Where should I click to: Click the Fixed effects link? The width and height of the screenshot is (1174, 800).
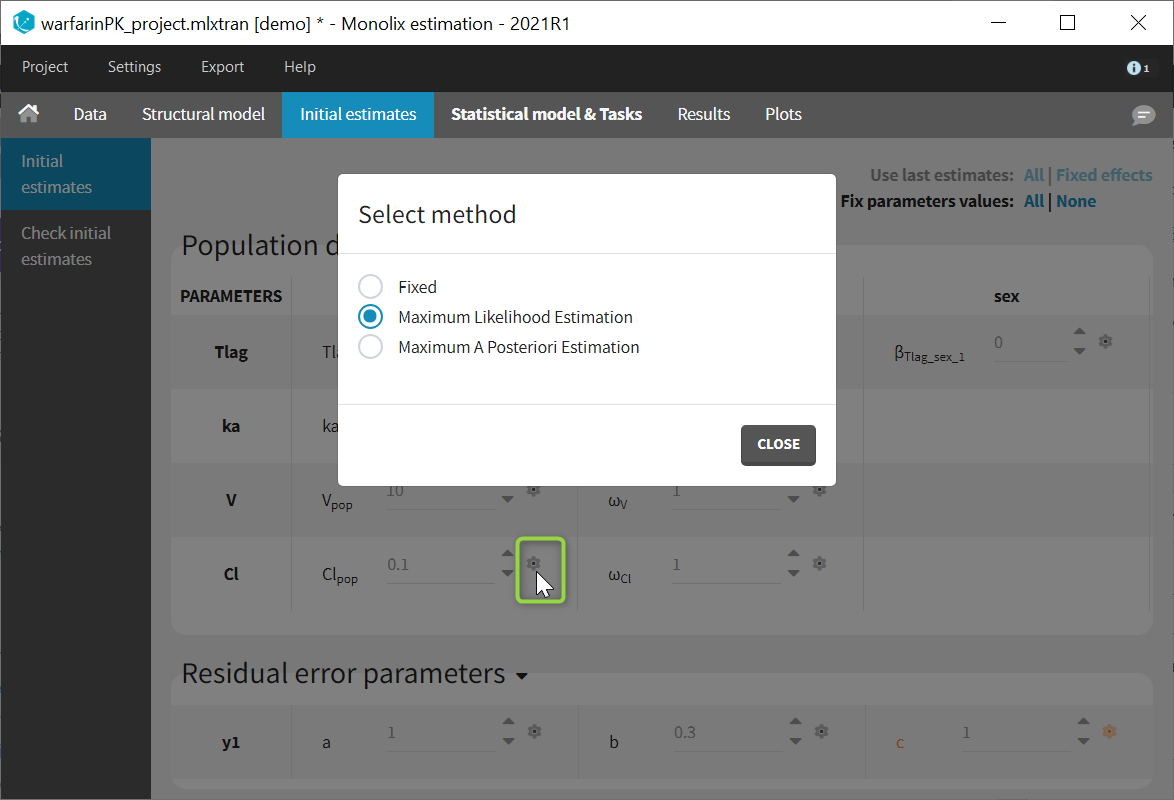pyautogui.click(x=1104, y=175)
